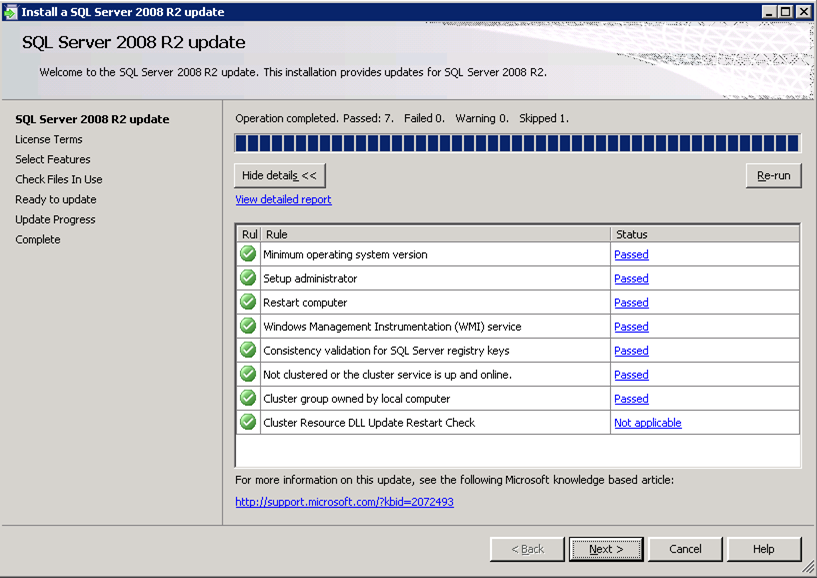Click the Next button
Image resolution: width=817 pixels, height=578 pixels.
606,549
